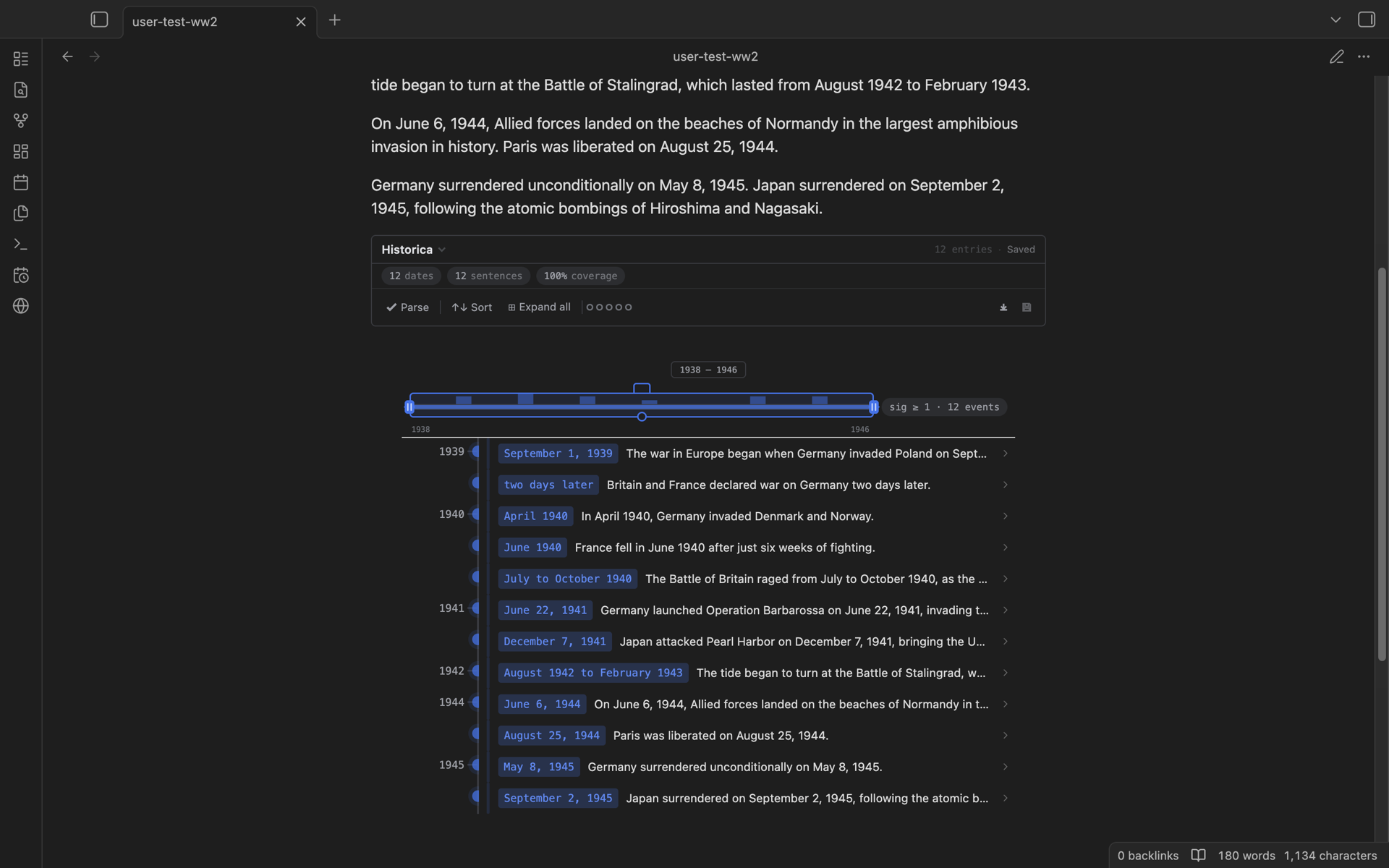Select the fifth significance filter circle

[628, 307]
